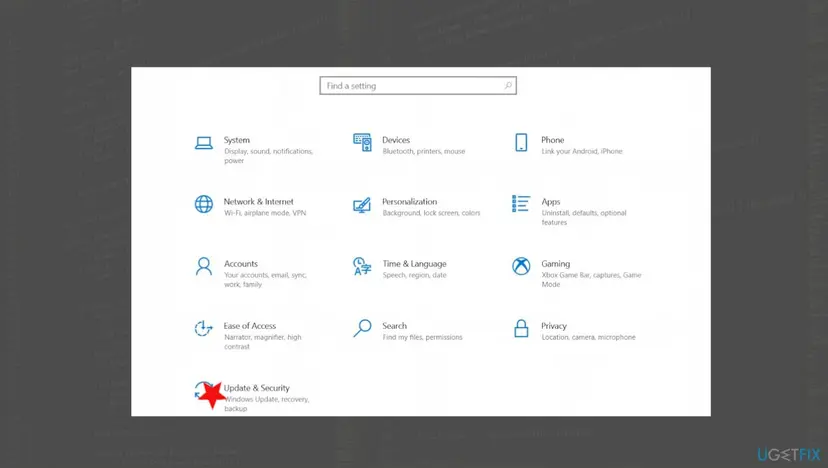Open the Gaming settings title
828x468 pixels.
(556, 264)
